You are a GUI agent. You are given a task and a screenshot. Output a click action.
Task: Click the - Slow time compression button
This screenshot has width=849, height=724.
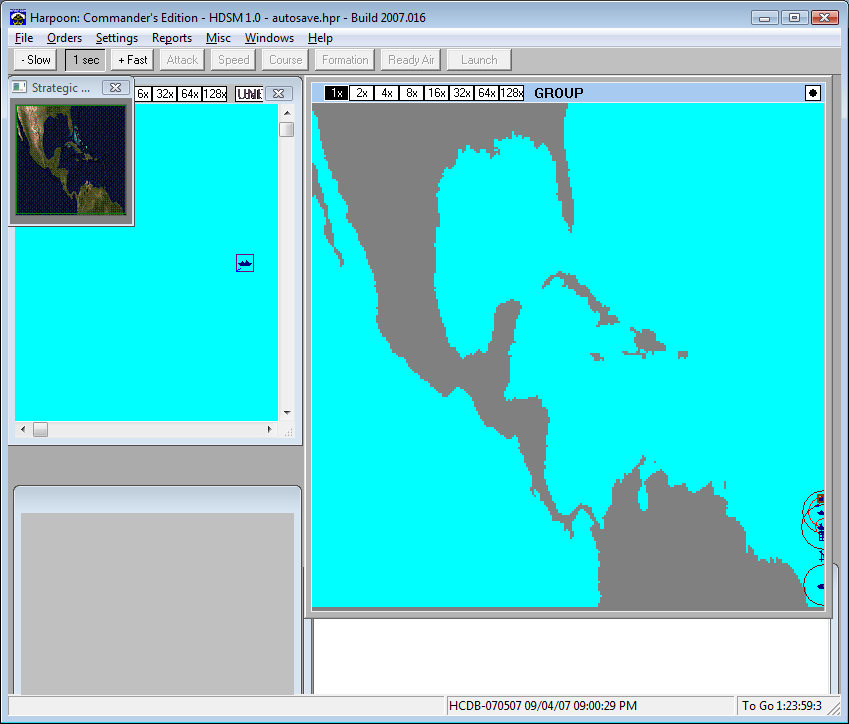[35, 60]
